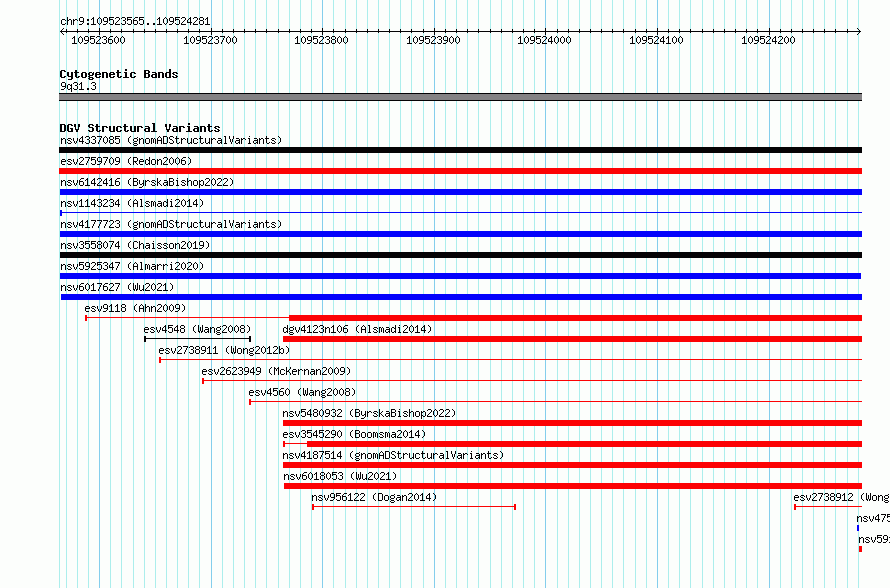Click ruler position 109524200
Viewport: 890px width, 588px height.
pyautogui.click(x=768, y=40)
